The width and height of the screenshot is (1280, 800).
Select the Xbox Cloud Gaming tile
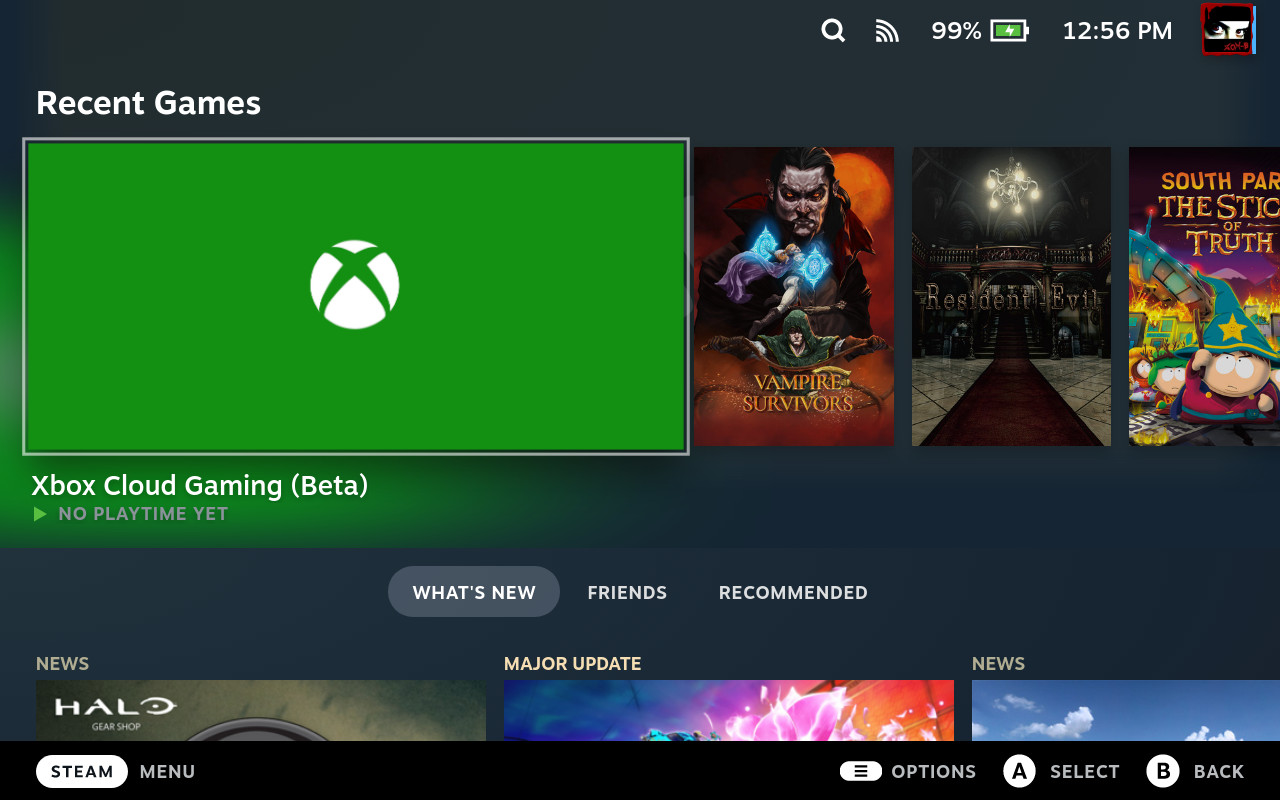click(x=356, y=297)
